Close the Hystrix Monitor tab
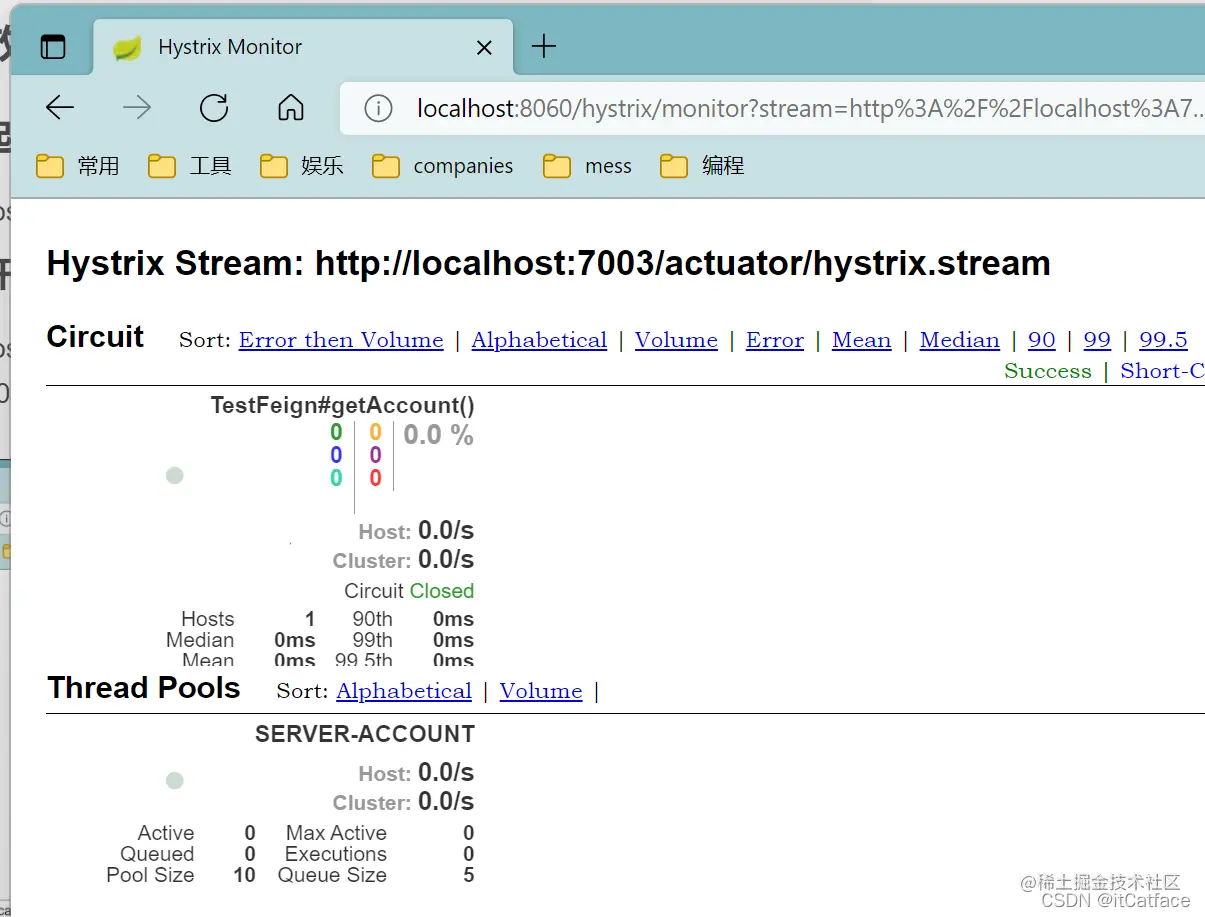The image size is (1205, 917). click(484, 47)
